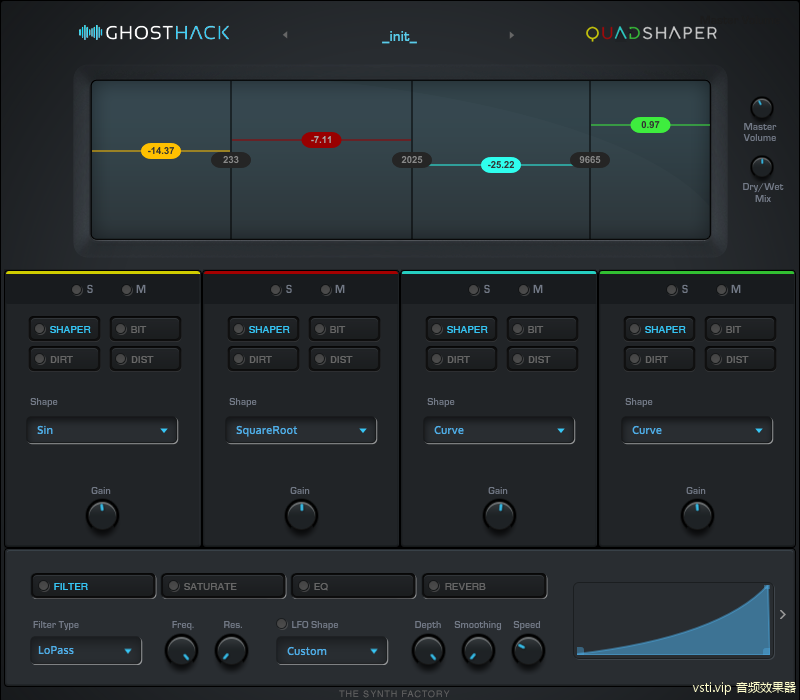Click the LFO Depth knob
Screen dimensions: 800x700
tap(428, 652)
